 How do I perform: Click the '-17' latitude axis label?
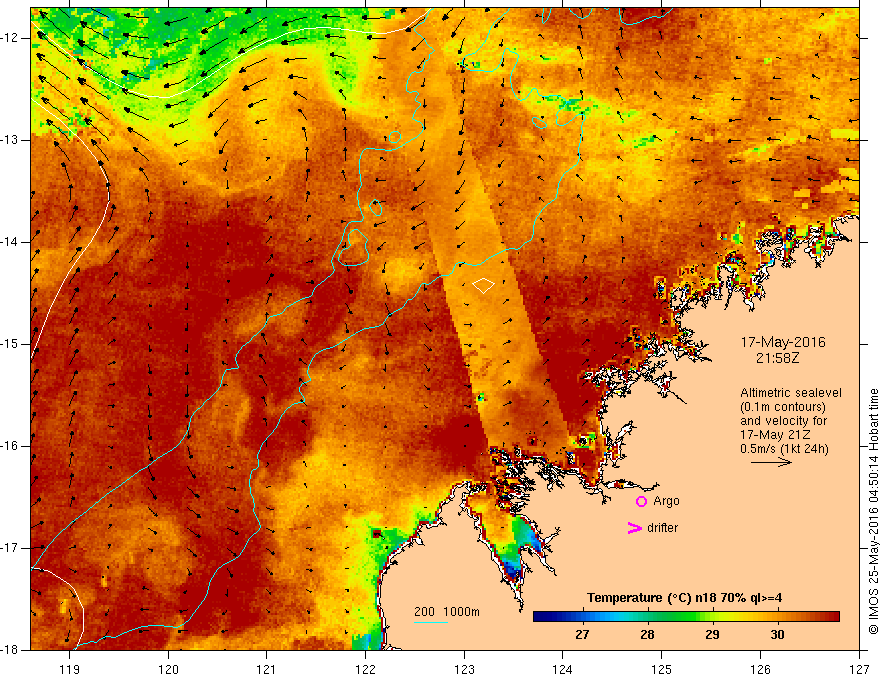tap(11, 548)
